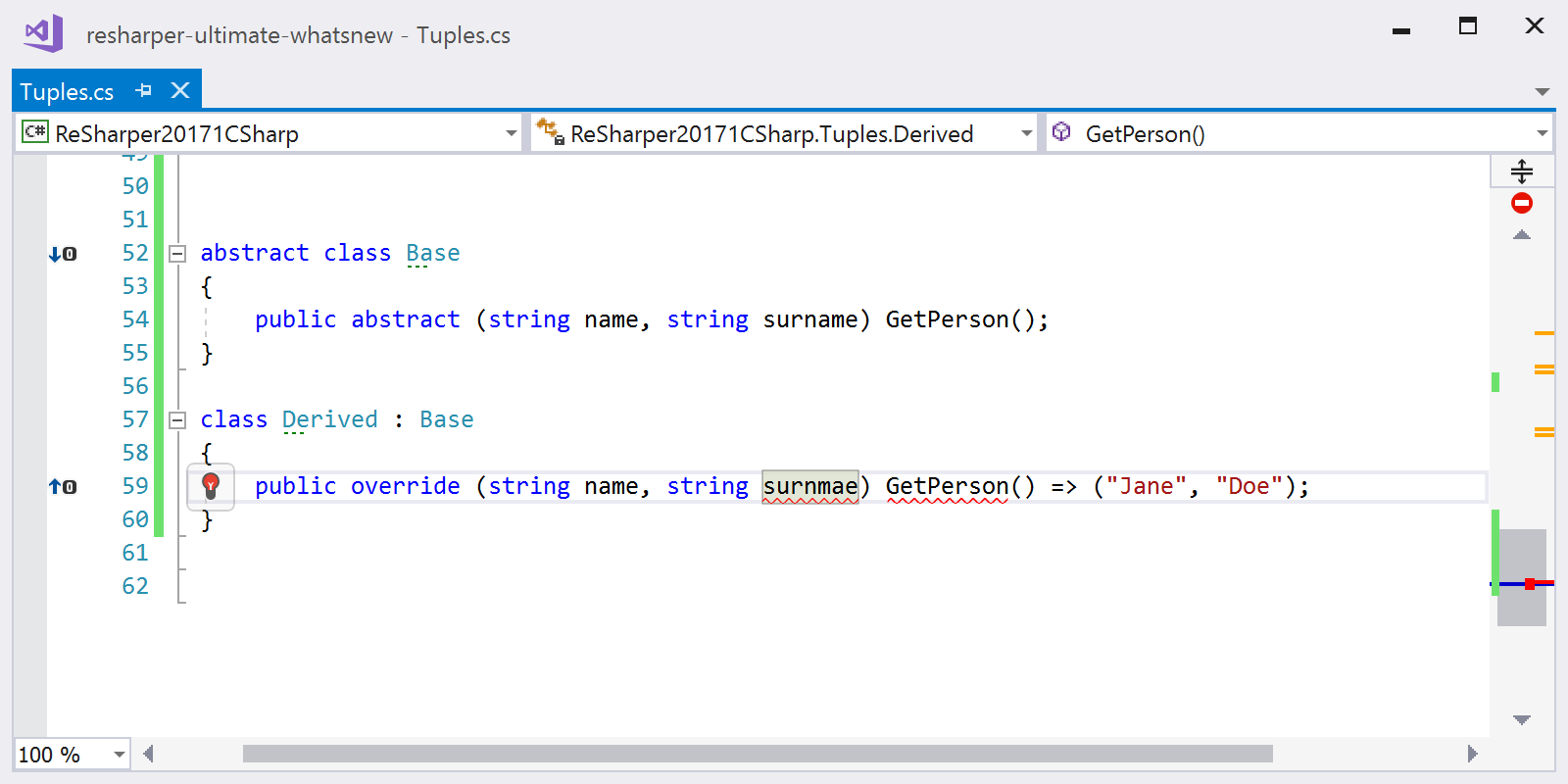Click the "Jane" string literal

pos(1147,486)
